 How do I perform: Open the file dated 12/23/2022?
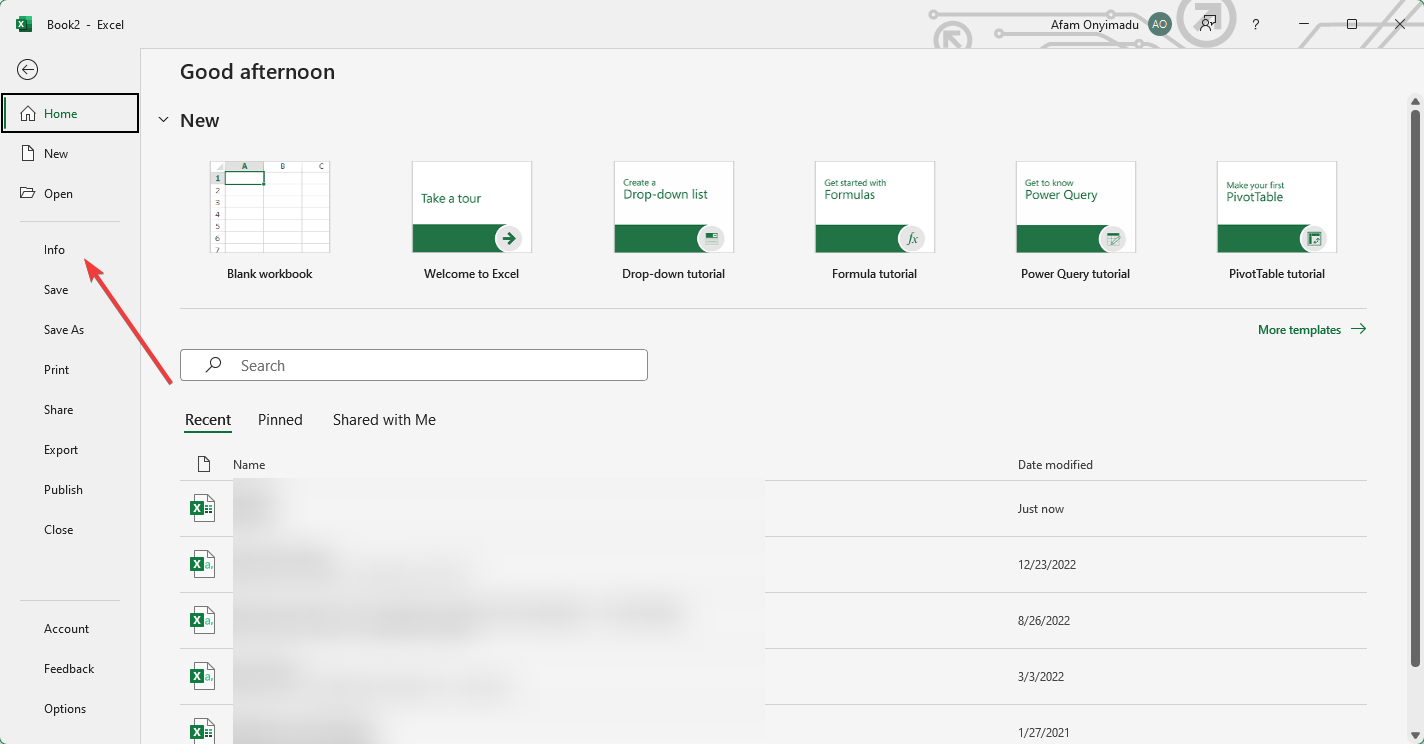click(773, 564)
